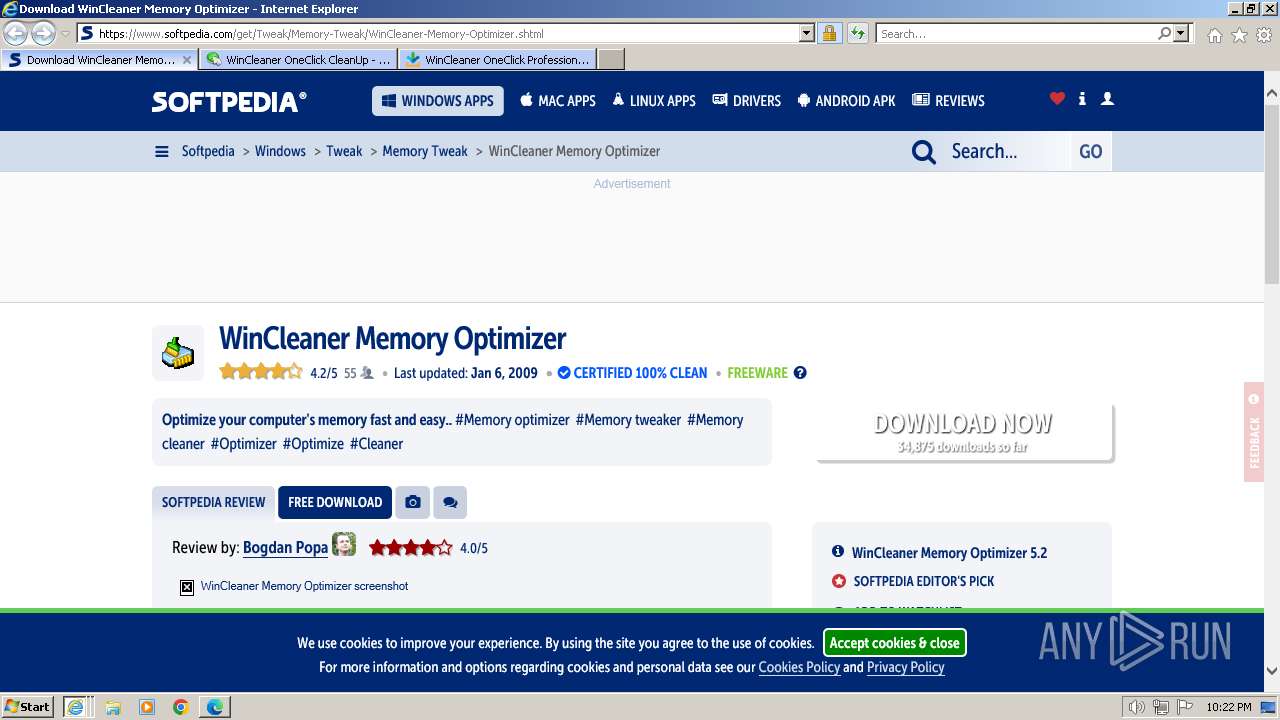
Task: Click the WinCleaner Memory Optimizer app icon
Action: [178, 353]
